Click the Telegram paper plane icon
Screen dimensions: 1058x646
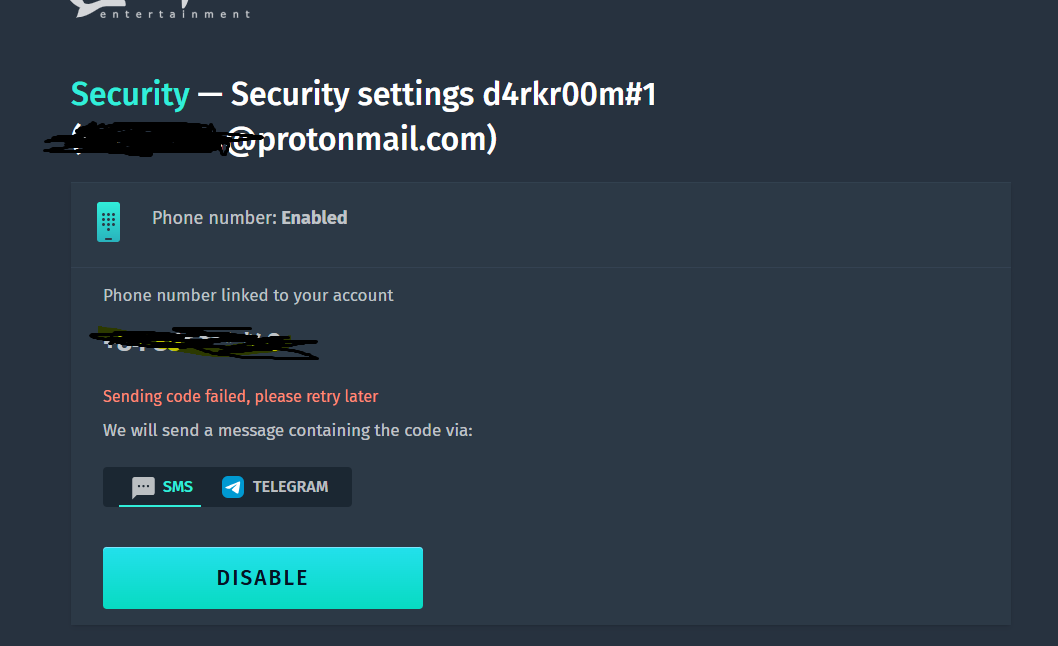(233, 487)
